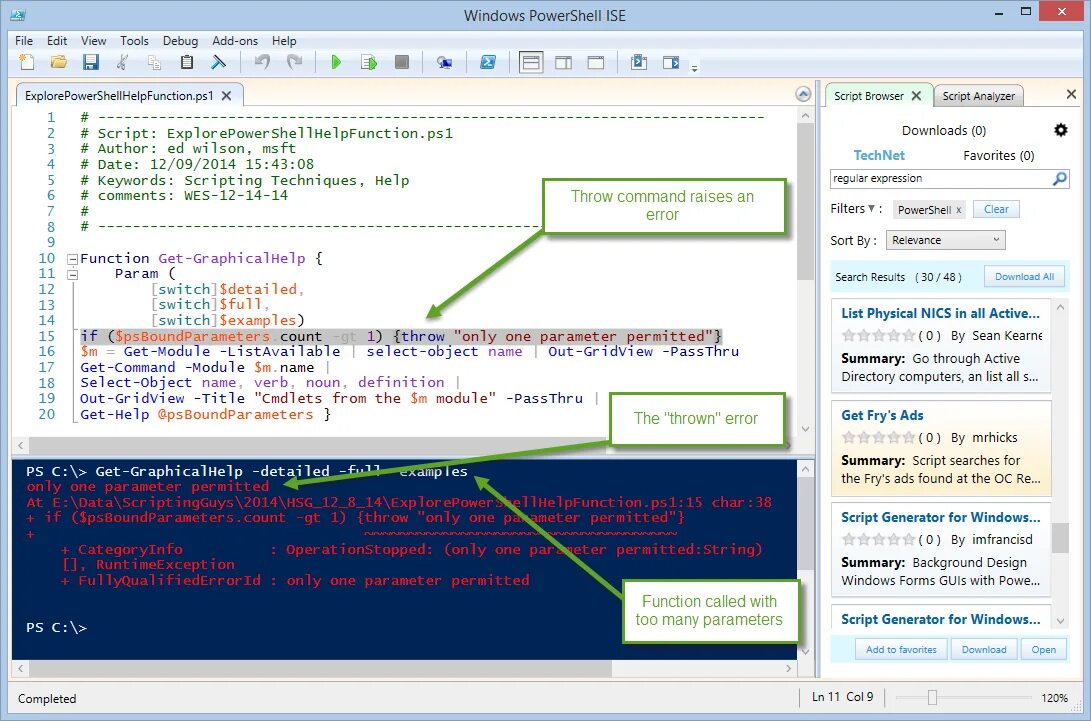Show script pane on right layout
The width and height of the screenshot is (1091, 721).
coord(564,63)
